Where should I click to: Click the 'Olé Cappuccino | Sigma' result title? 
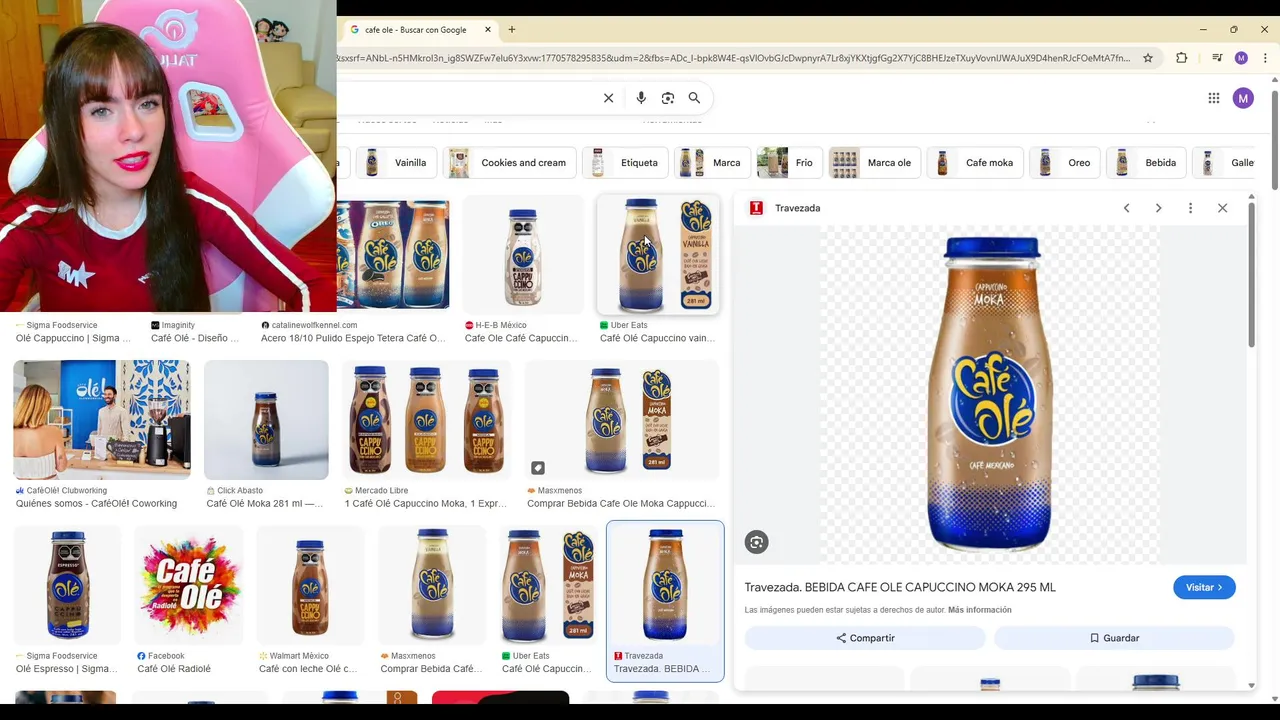click(73, 338)
